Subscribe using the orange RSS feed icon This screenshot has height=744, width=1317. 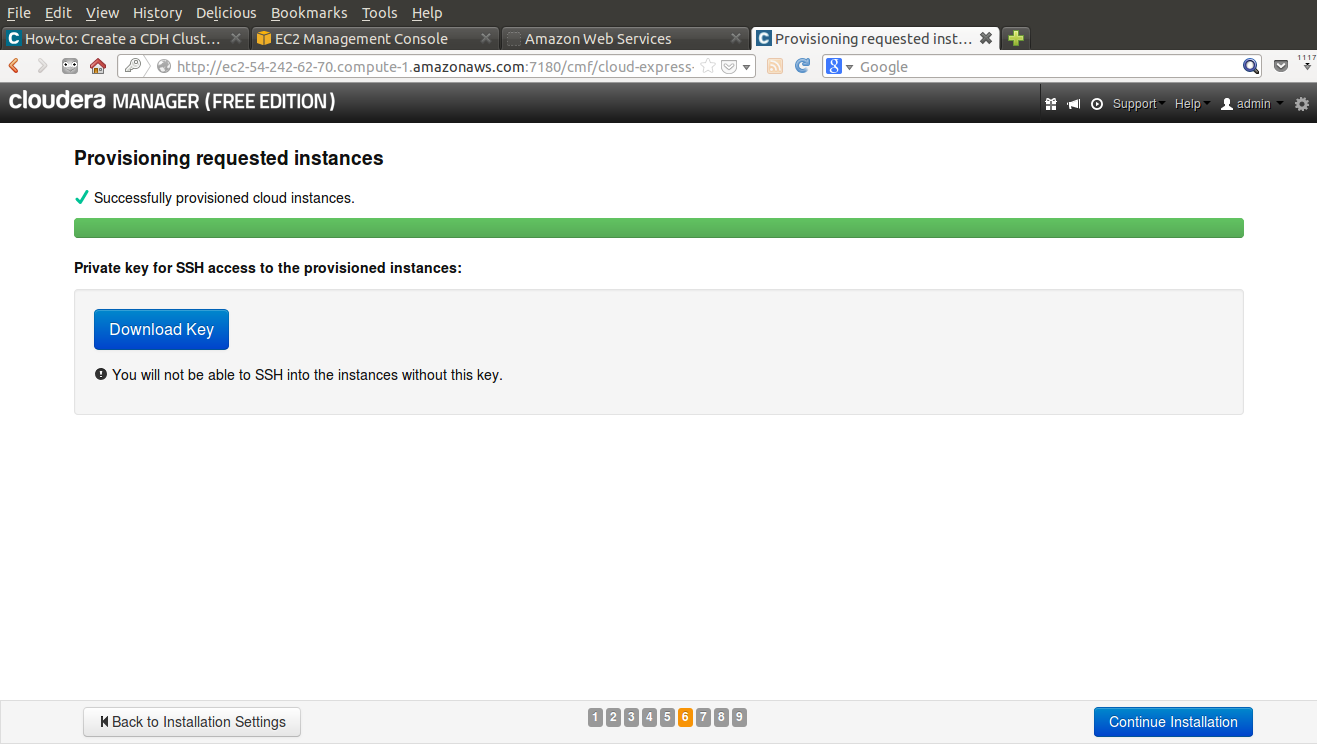[x=775, y=66]
